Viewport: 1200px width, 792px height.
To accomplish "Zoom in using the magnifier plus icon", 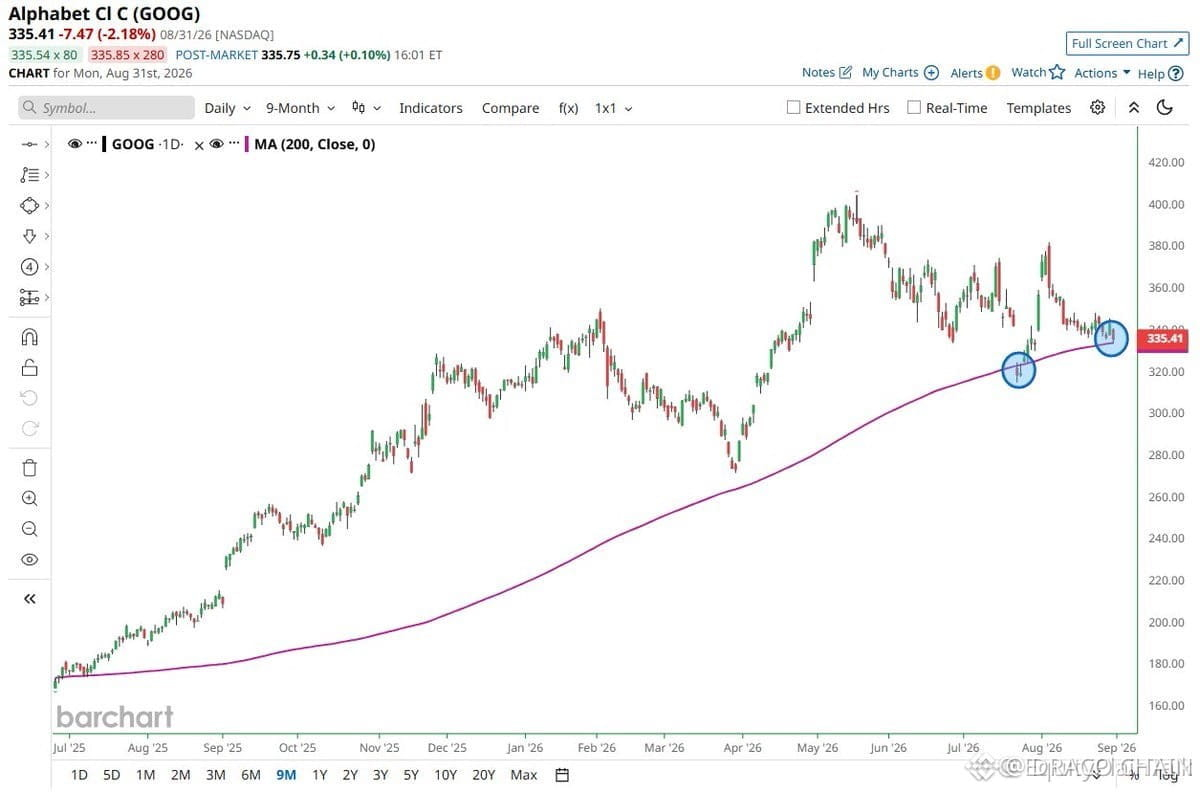I will point(29,498).
